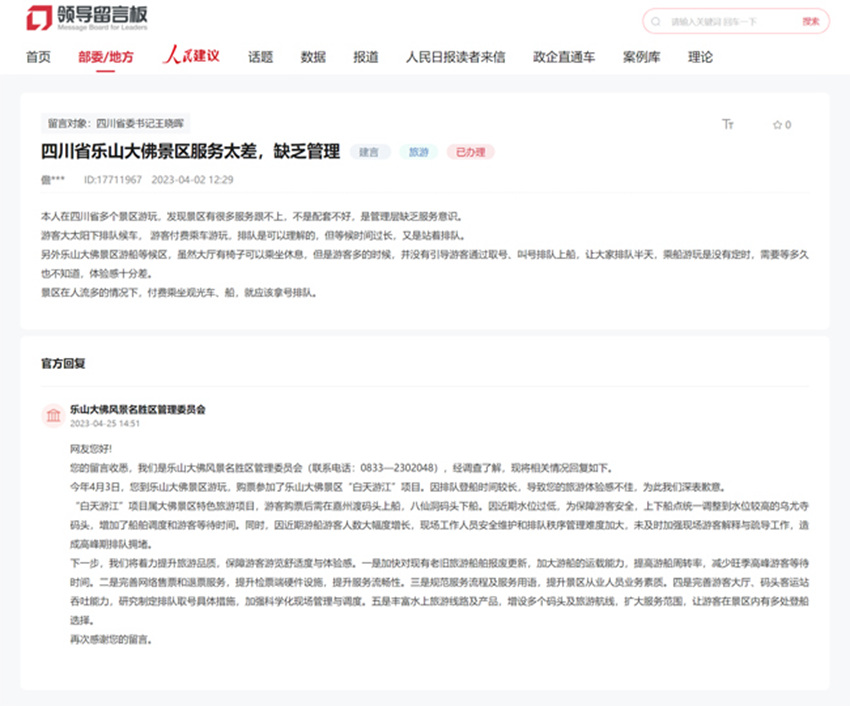Open 政企直通车 section
This screenshot has height=706, width=850.
564,57
